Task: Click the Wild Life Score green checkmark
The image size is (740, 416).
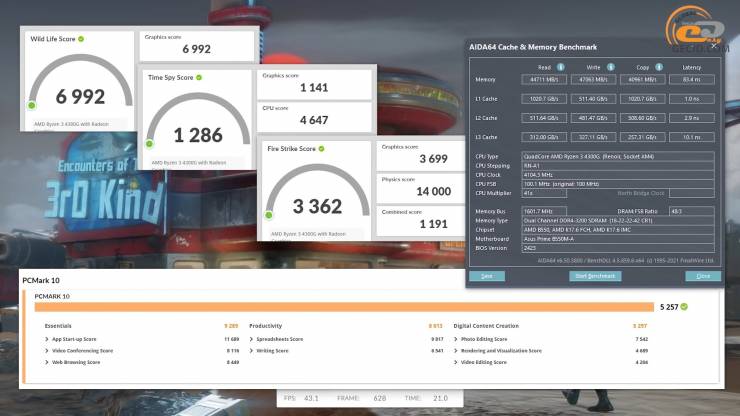Action: click(81, 39)
